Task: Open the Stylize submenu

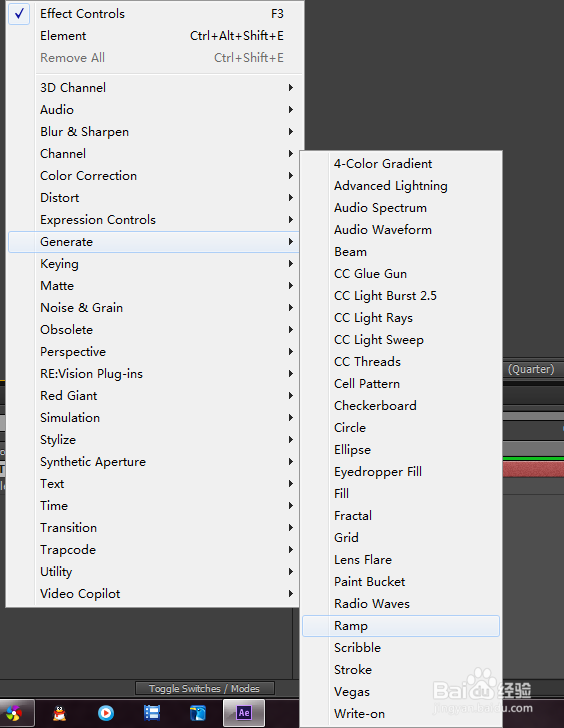Action: pyautogui.click(x=155, y=440)
